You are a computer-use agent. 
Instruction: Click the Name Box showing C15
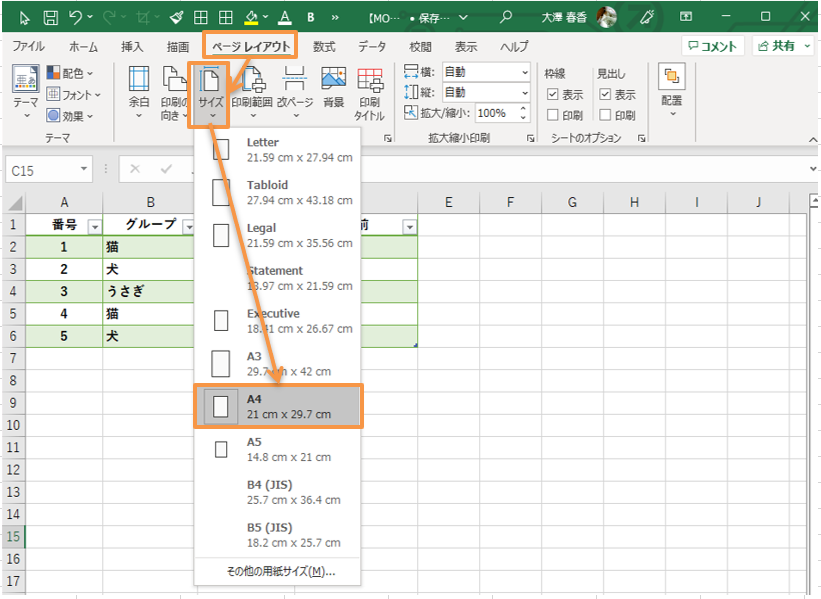point(49,169)
